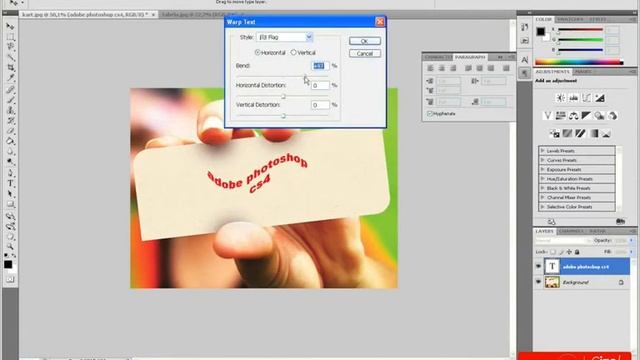Click center text in Paragraph panel
The height and width of the screenshot is (360, 640).
click(x=442, y=68)
